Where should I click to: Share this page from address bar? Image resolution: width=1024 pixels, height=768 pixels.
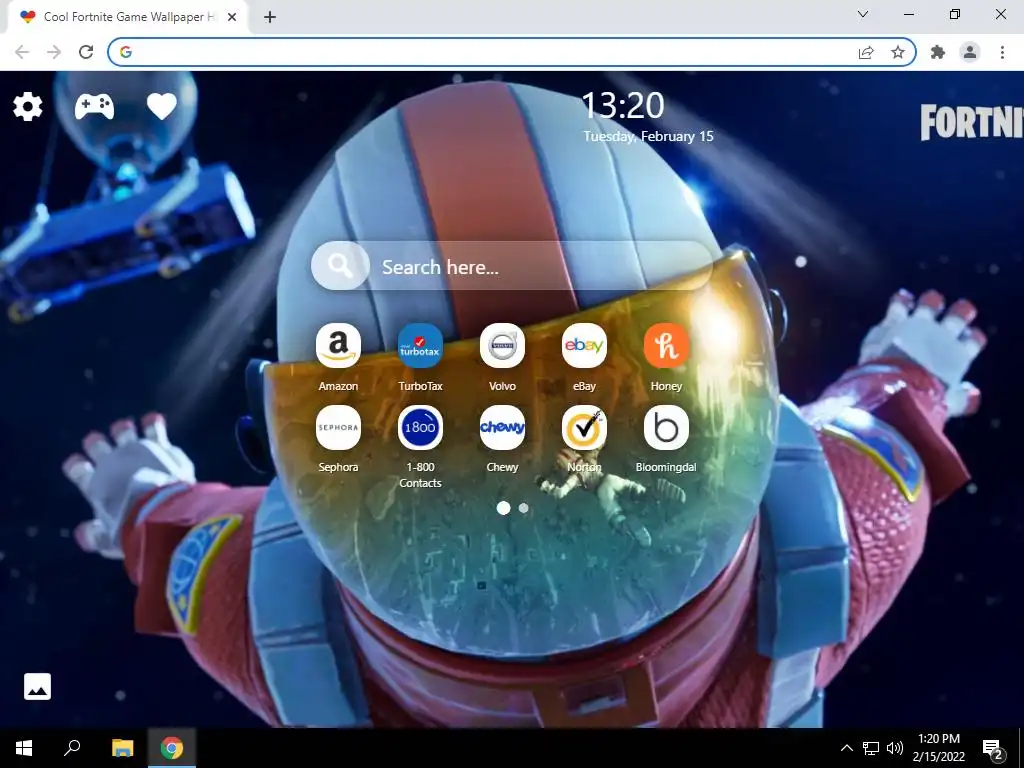(866, 52)
